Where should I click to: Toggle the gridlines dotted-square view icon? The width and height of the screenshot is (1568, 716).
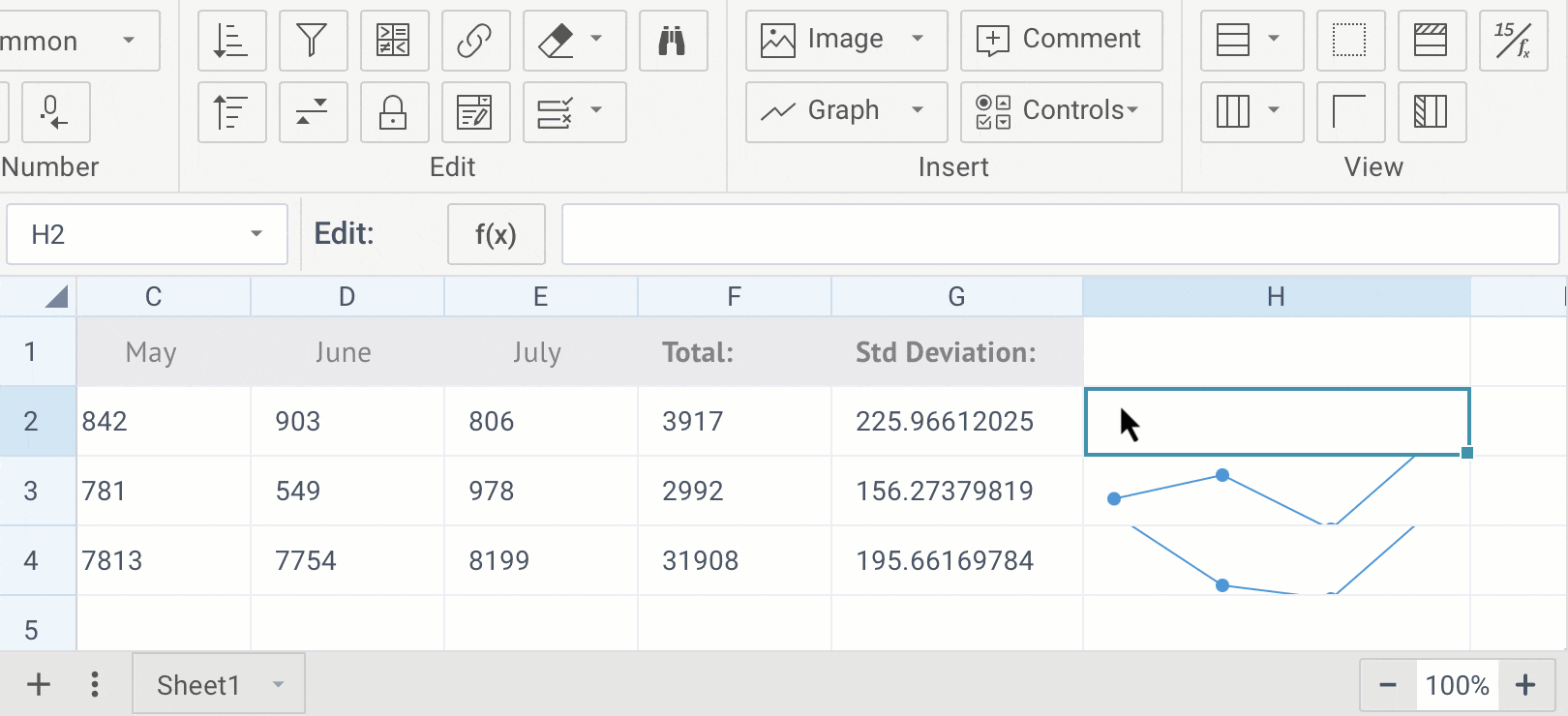point(1349,41)
